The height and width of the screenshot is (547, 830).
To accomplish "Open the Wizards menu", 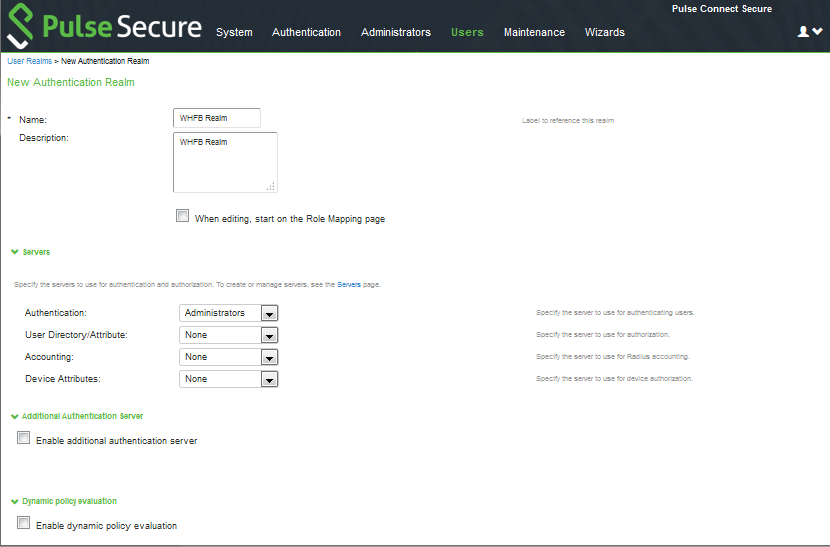I will tap(604, 32).
